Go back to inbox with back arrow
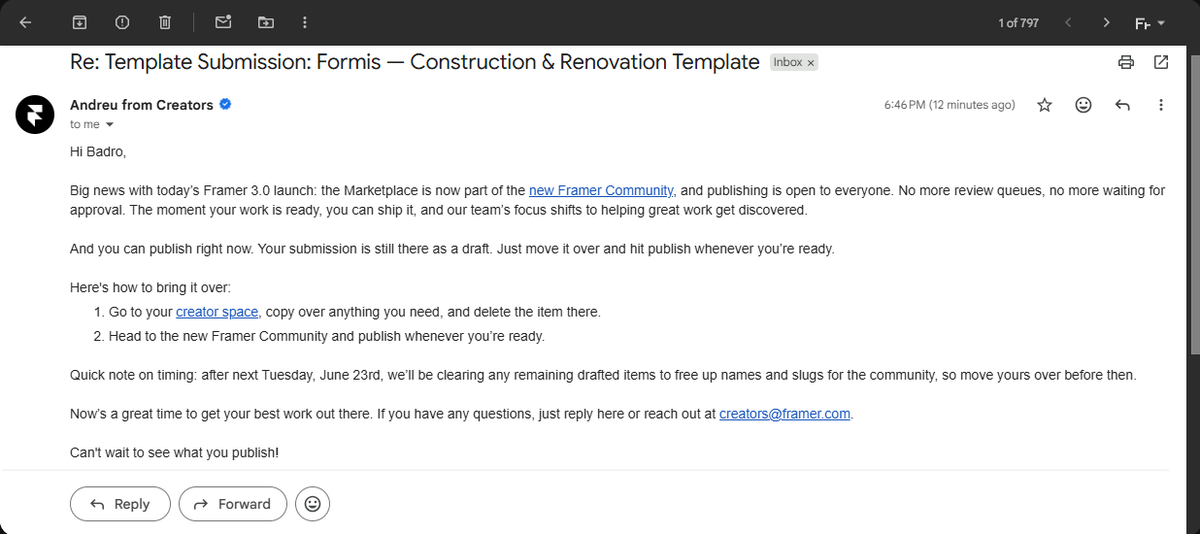 25,22
